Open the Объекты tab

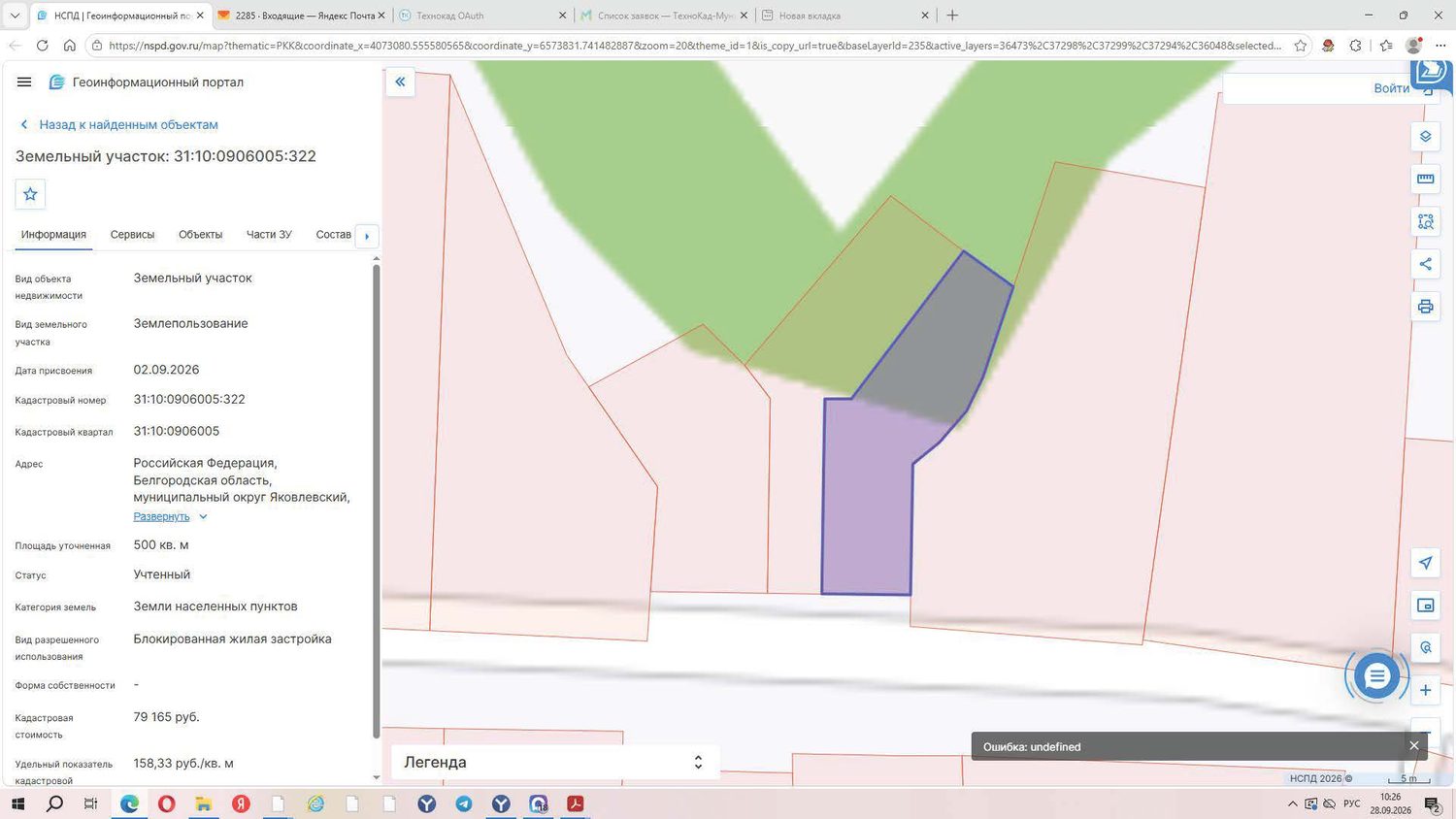(x=200, y=235)
